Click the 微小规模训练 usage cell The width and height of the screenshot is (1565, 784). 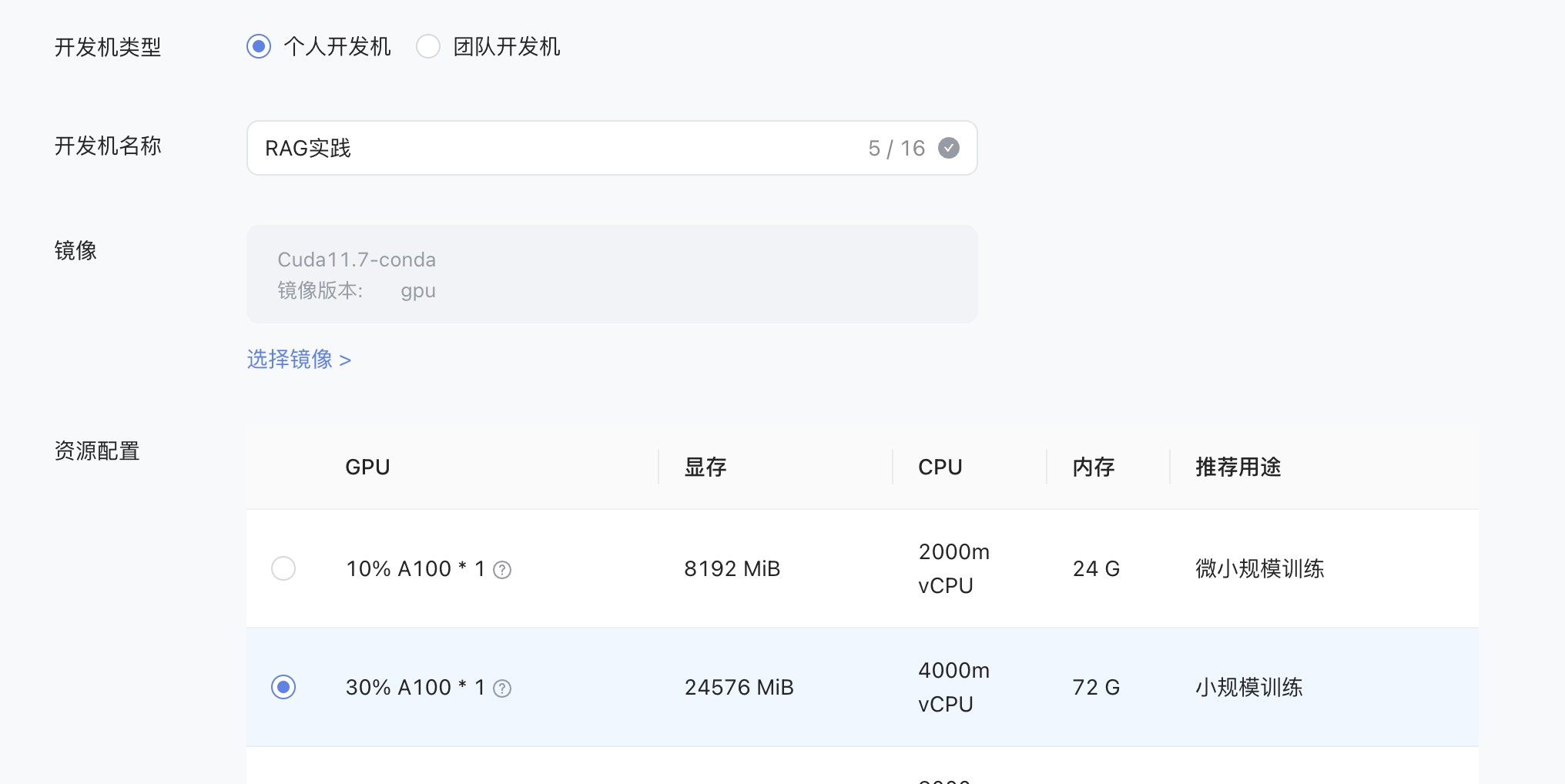(x=1260, y=569)
